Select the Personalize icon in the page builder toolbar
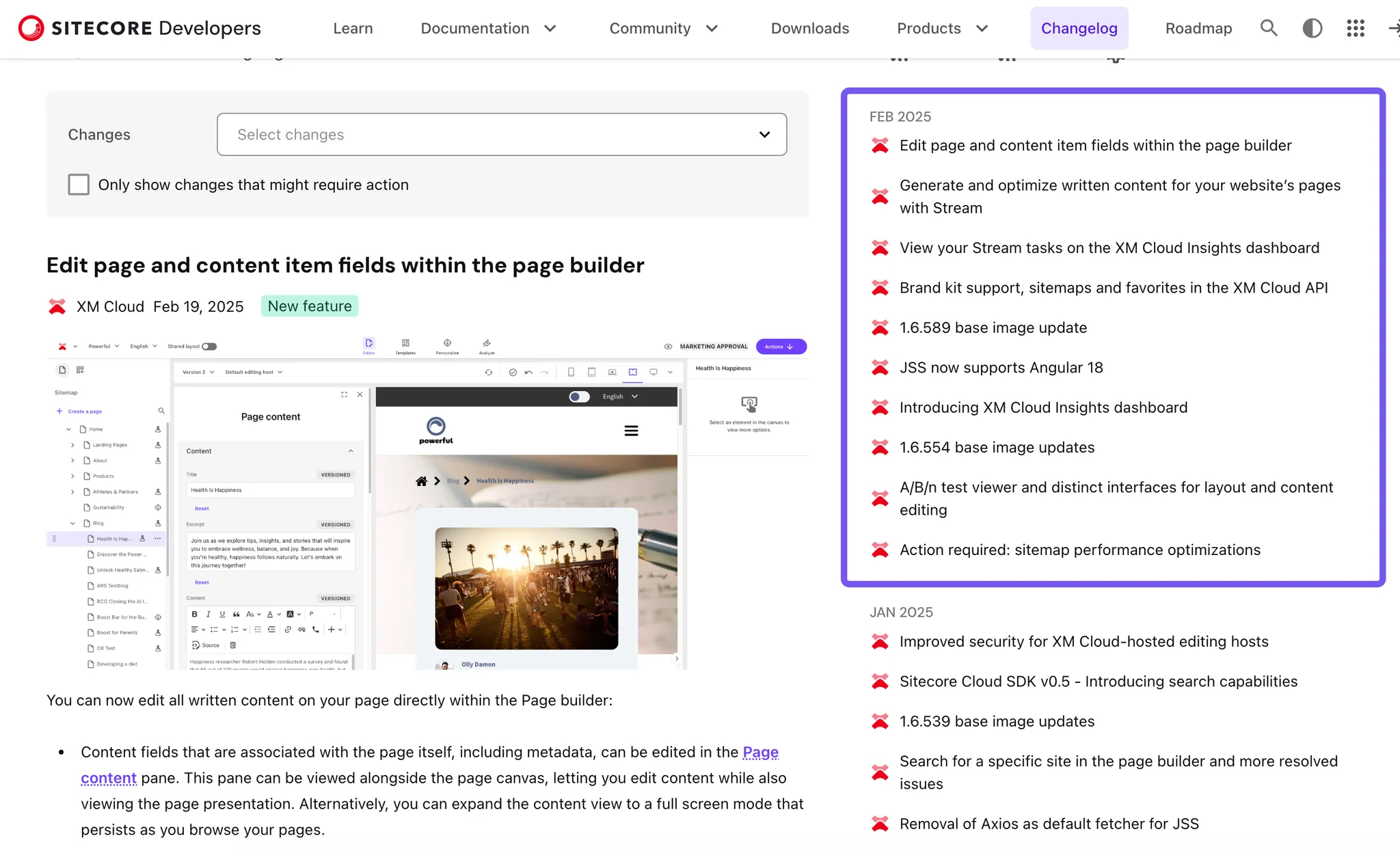This screenshot has height=849, width=1400. 447,345
